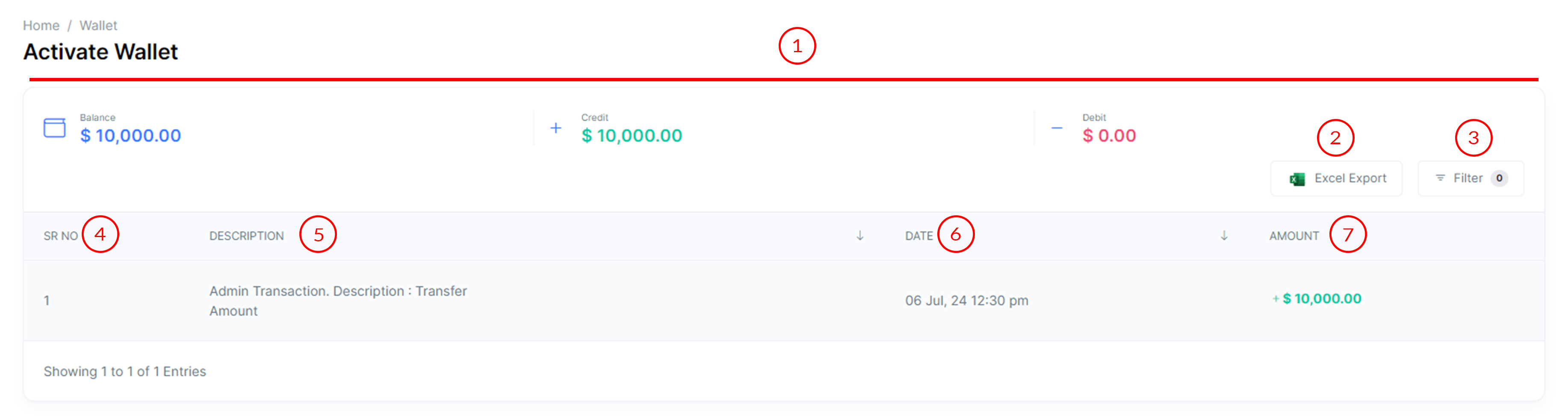Viewport: 1568px width, 416px height.
Task: Go to Home breadcrumb link
Action: point(41,26)
